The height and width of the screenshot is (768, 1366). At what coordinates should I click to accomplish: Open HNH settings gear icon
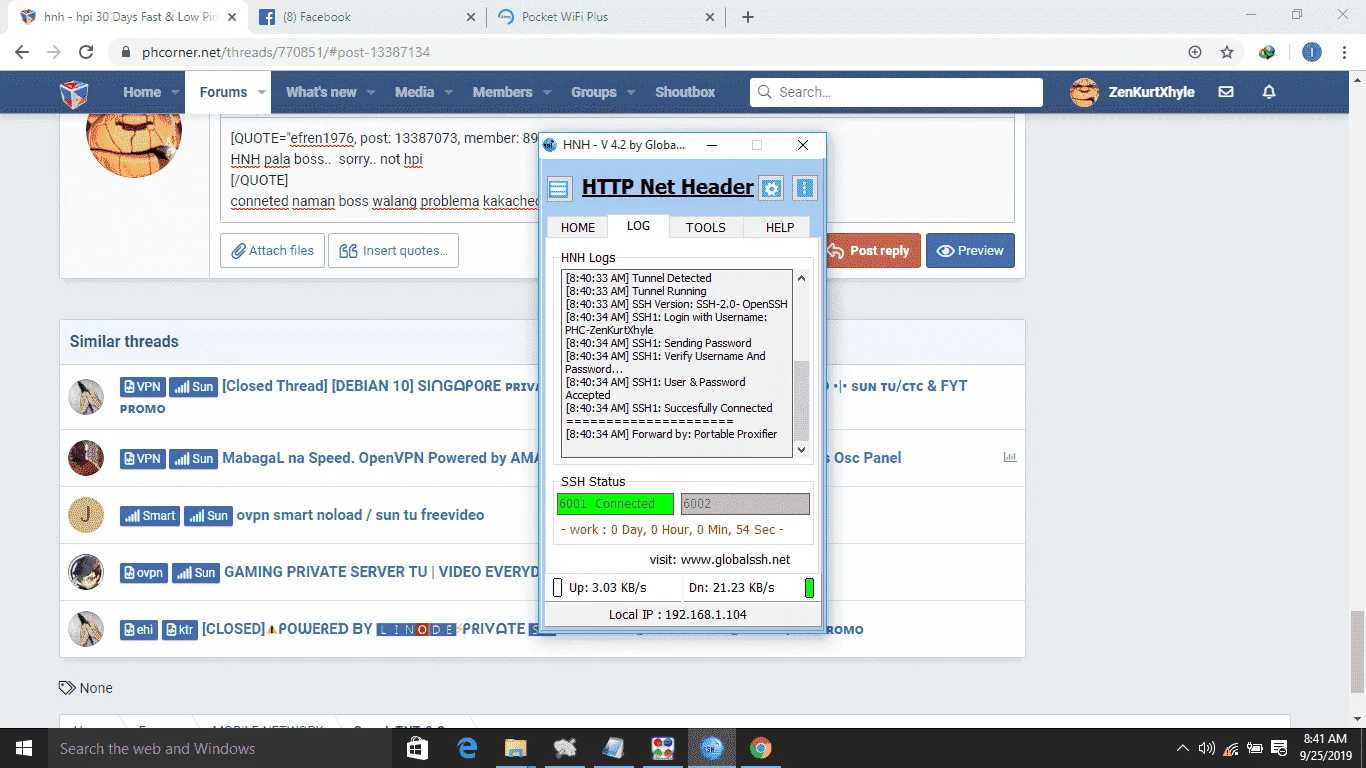(x=771, y=188)
